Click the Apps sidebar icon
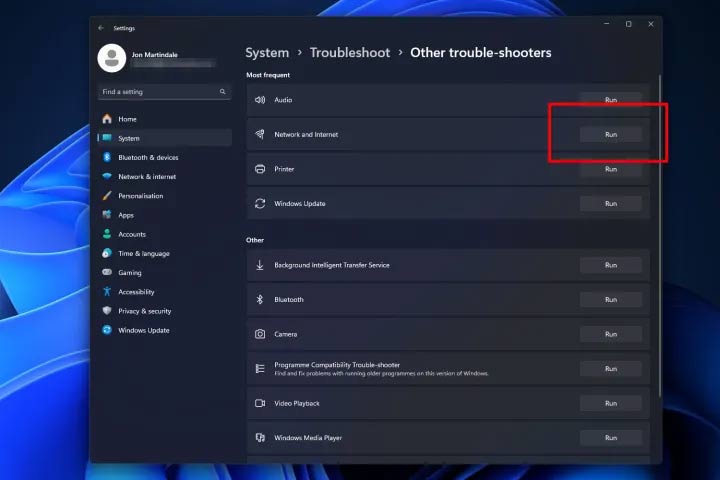 pyautogui.click(x=107, y=215)
